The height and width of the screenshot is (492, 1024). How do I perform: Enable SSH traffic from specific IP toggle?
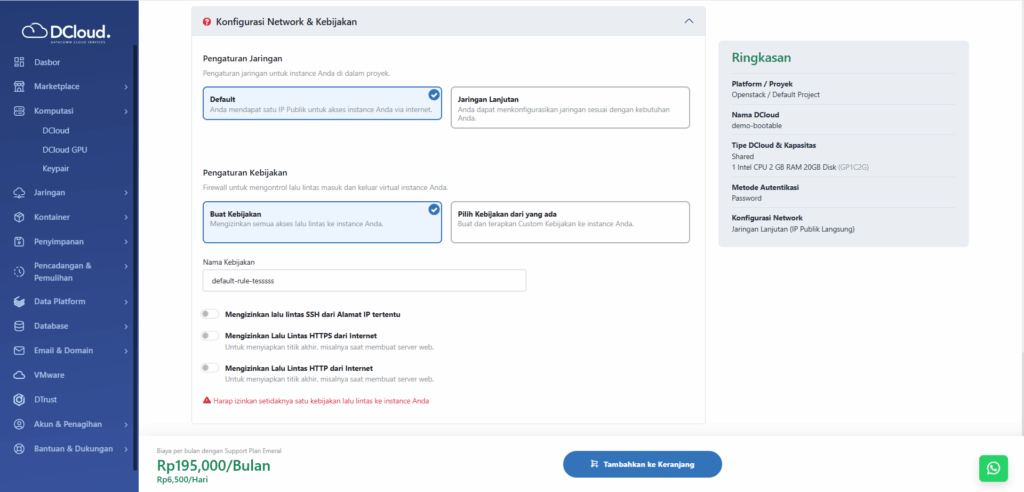tap(210, 314)
